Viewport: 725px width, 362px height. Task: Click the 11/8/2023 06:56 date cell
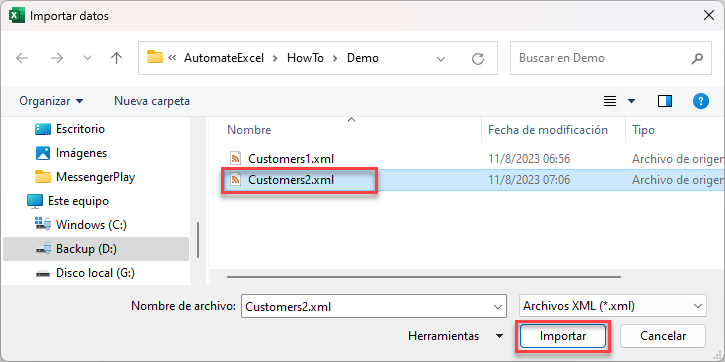pyautogui.click(x=529, y=159)
